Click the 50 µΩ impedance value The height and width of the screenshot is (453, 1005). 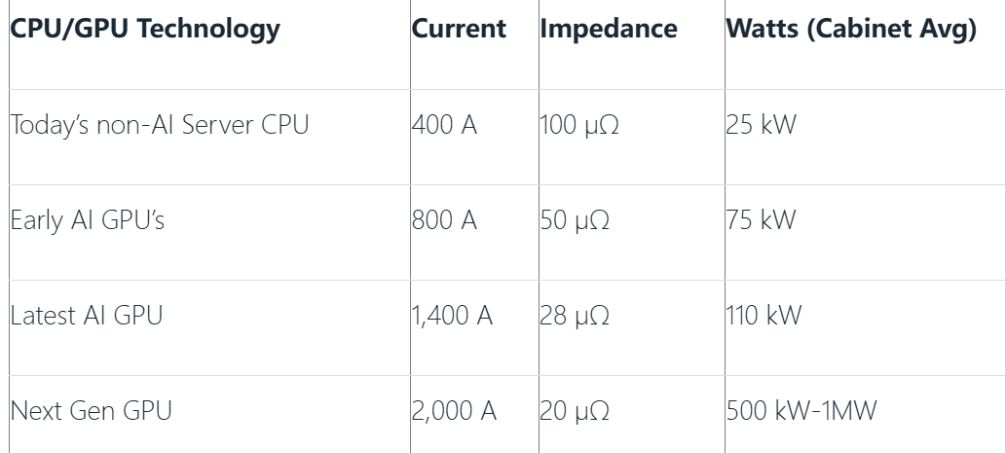[x=574, y=220]
